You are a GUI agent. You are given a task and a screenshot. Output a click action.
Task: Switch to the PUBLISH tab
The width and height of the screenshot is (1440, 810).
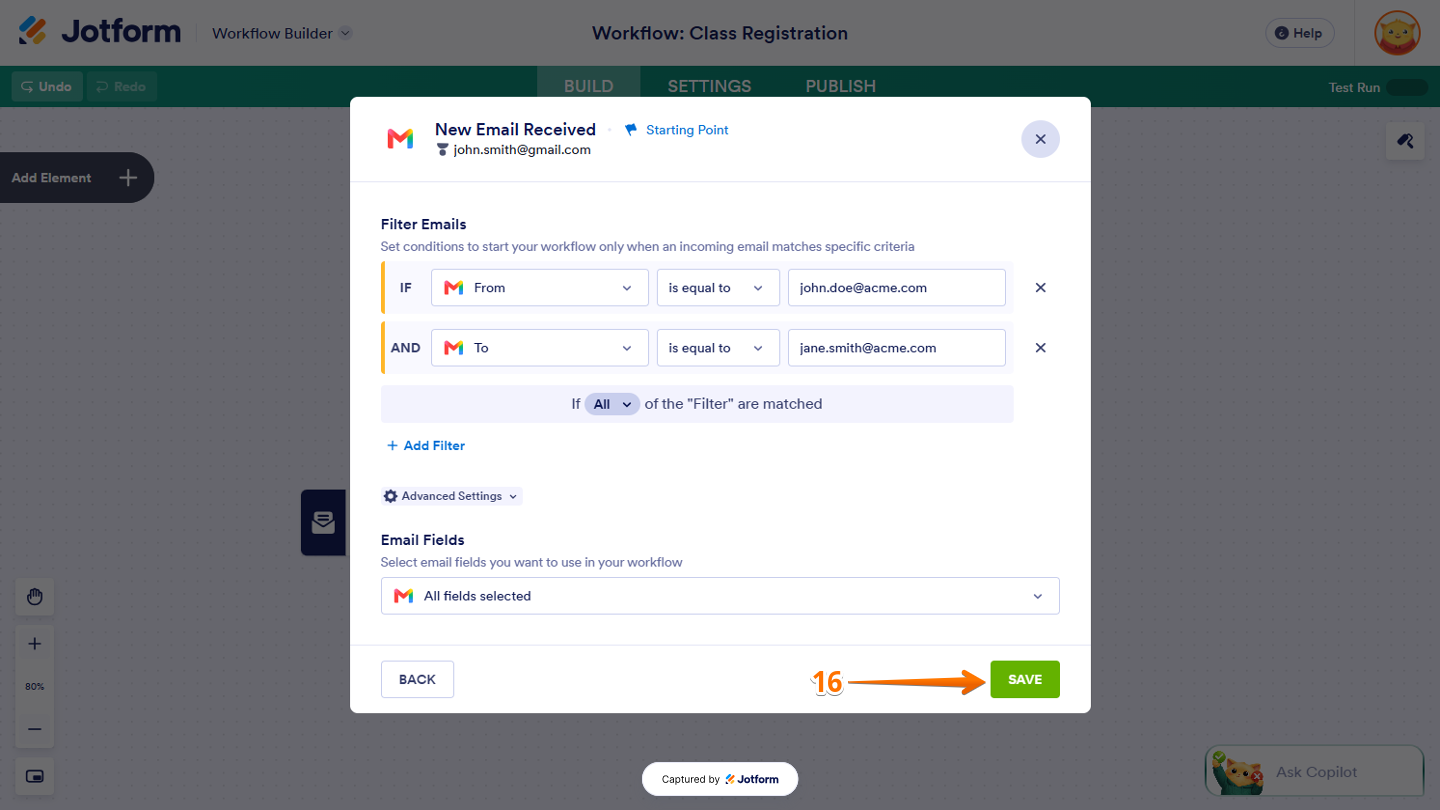841,86
